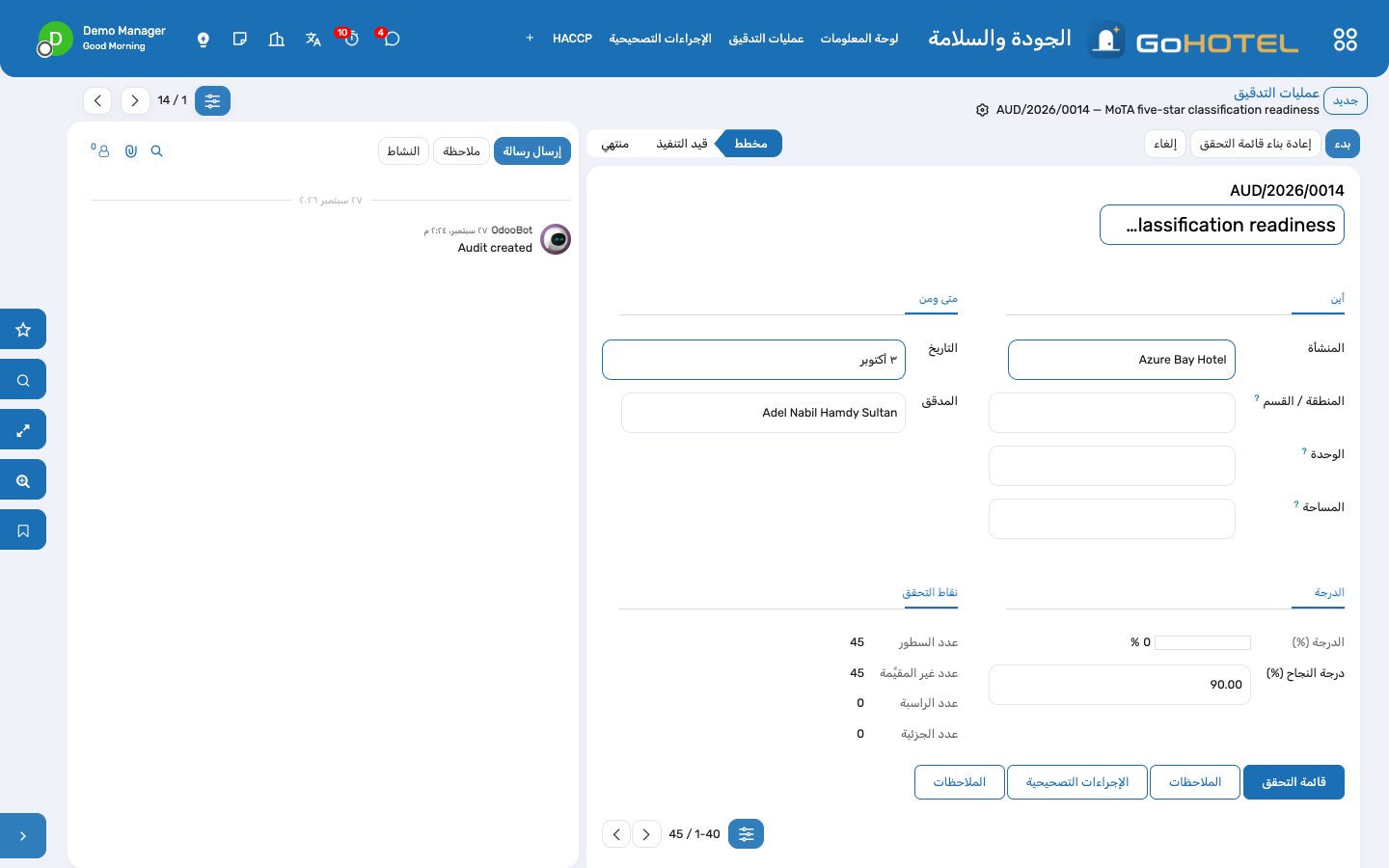The image size is (1389, 868).
Task: Open the gear settings icon beside audit title
Action: (982, 110)
